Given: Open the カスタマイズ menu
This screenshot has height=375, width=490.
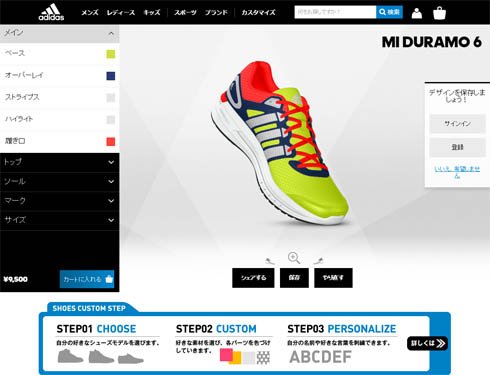Looking at the screenshot, I should (258, 13).
